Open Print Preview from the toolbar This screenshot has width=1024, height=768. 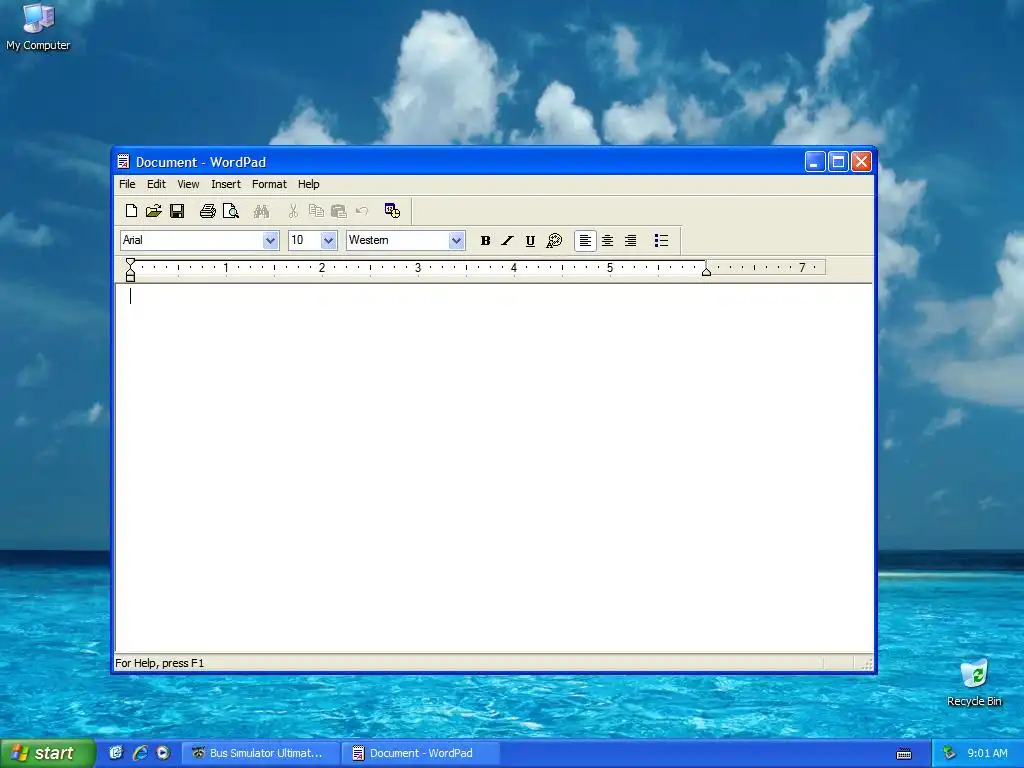231,211
